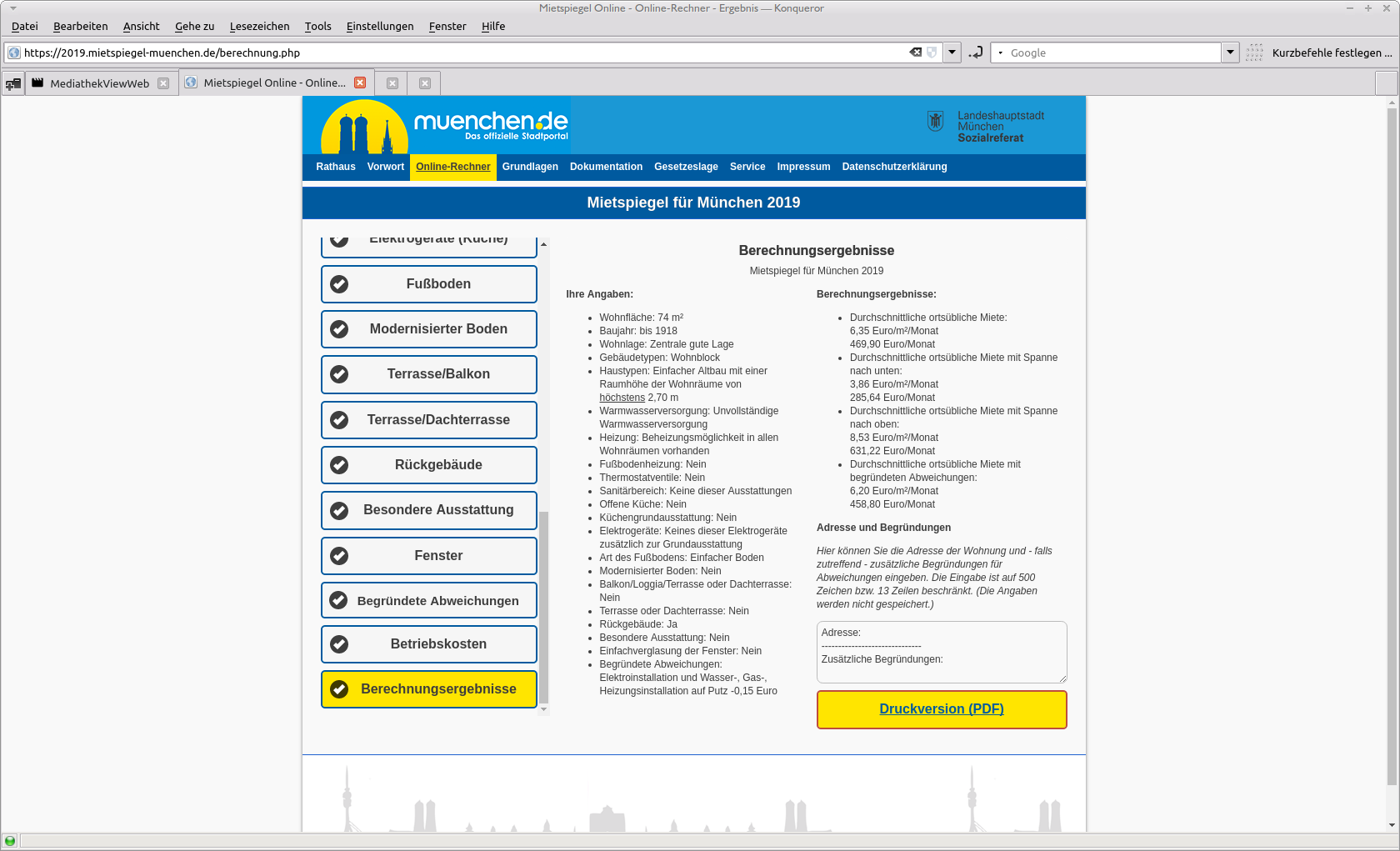Open the Ansicht menu
The image size is (1400, 851).
click(141, 26)
